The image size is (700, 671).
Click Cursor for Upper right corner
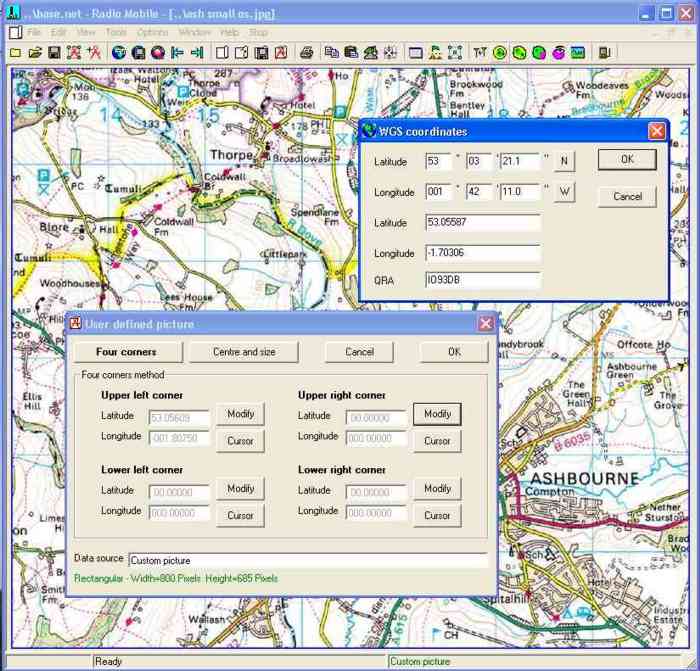point(437,441)
